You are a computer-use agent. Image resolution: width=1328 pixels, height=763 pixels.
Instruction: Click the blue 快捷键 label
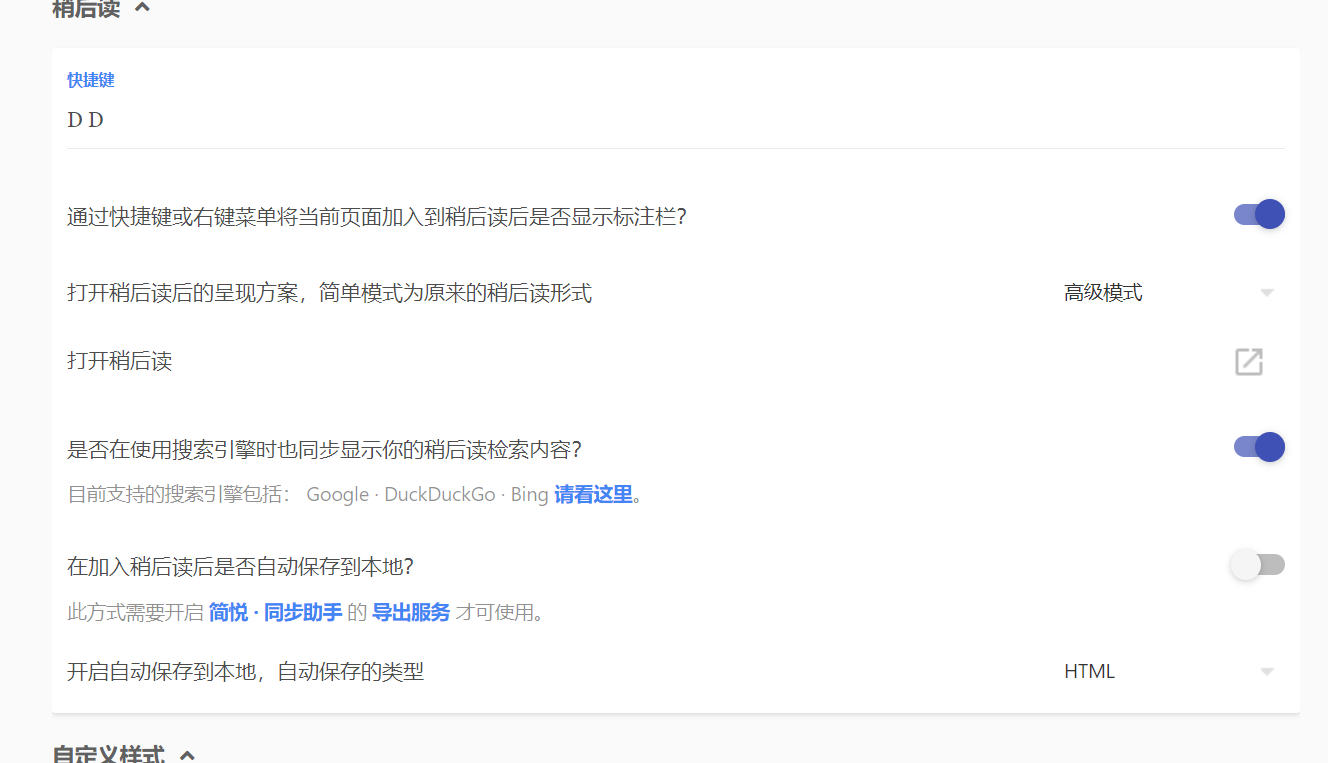(90, 80)
